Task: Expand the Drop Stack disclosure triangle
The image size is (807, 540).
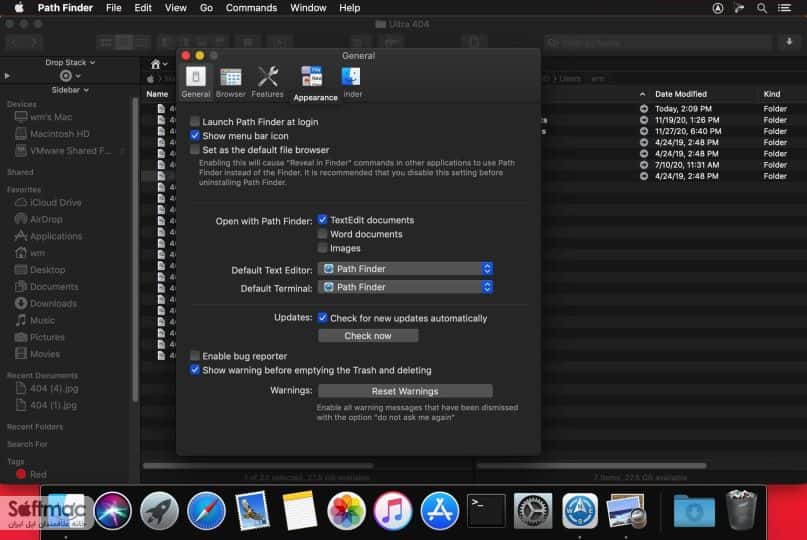Action: [7, 76]
